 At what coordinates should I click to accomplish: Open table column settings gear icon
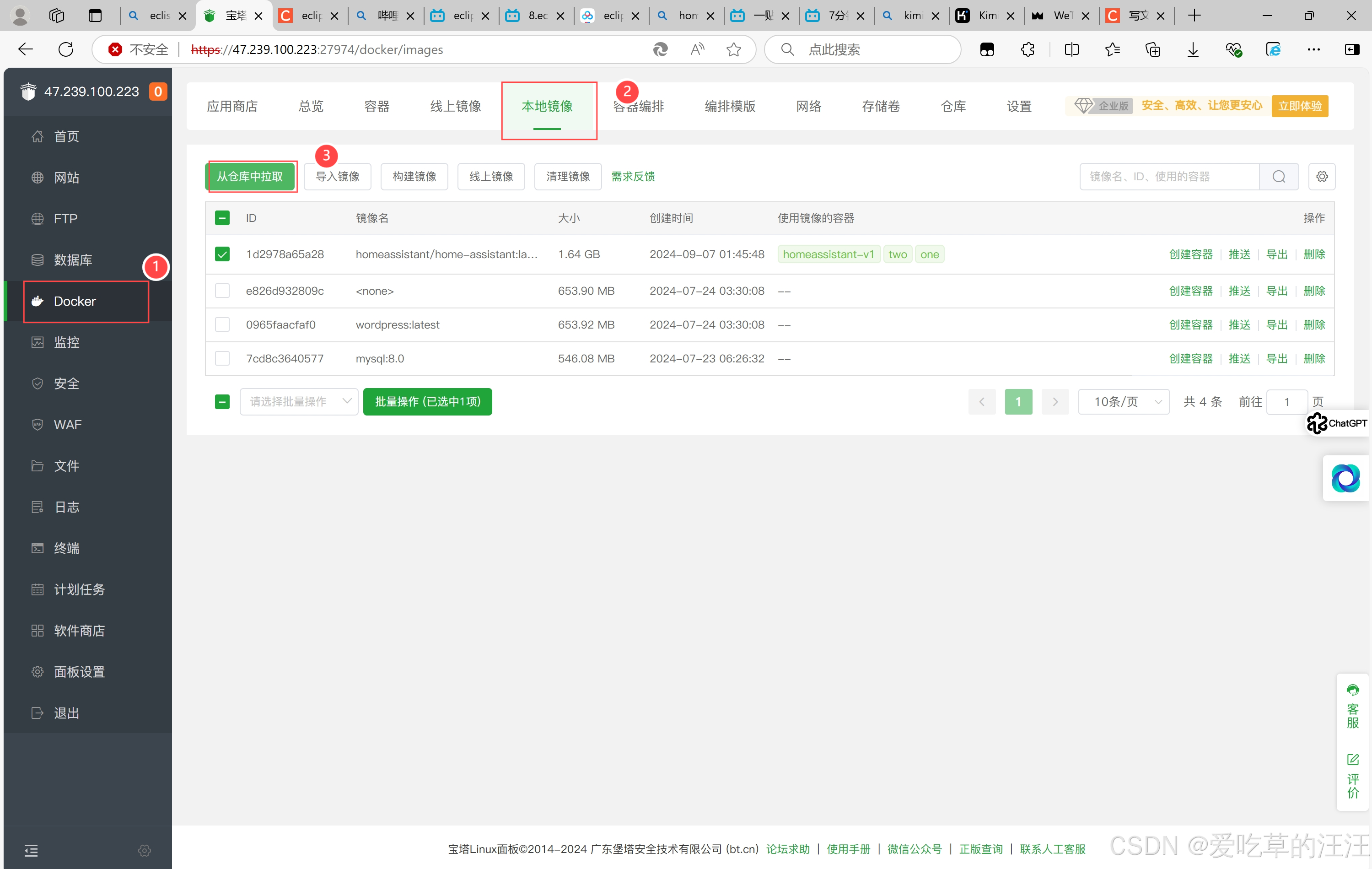(1322, 177)
